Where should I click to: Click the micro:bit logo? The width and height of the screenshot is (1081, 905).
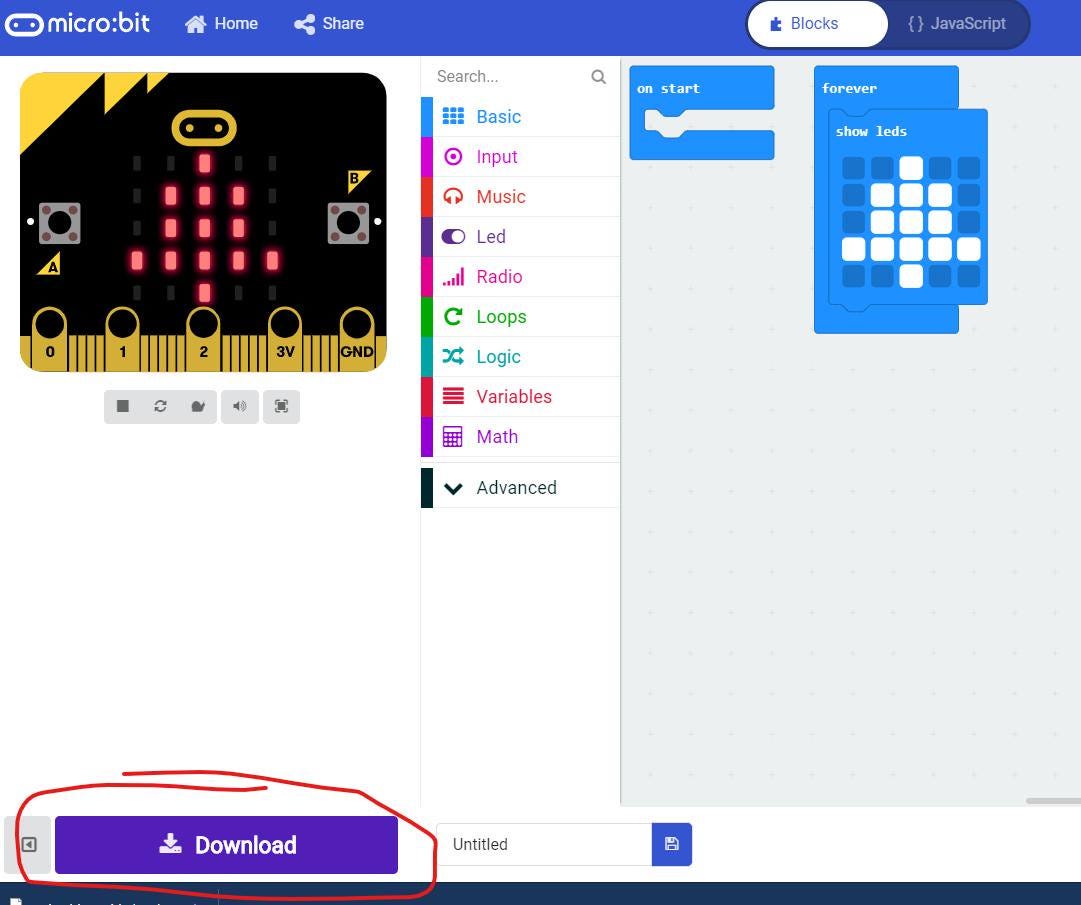[78, 24]
